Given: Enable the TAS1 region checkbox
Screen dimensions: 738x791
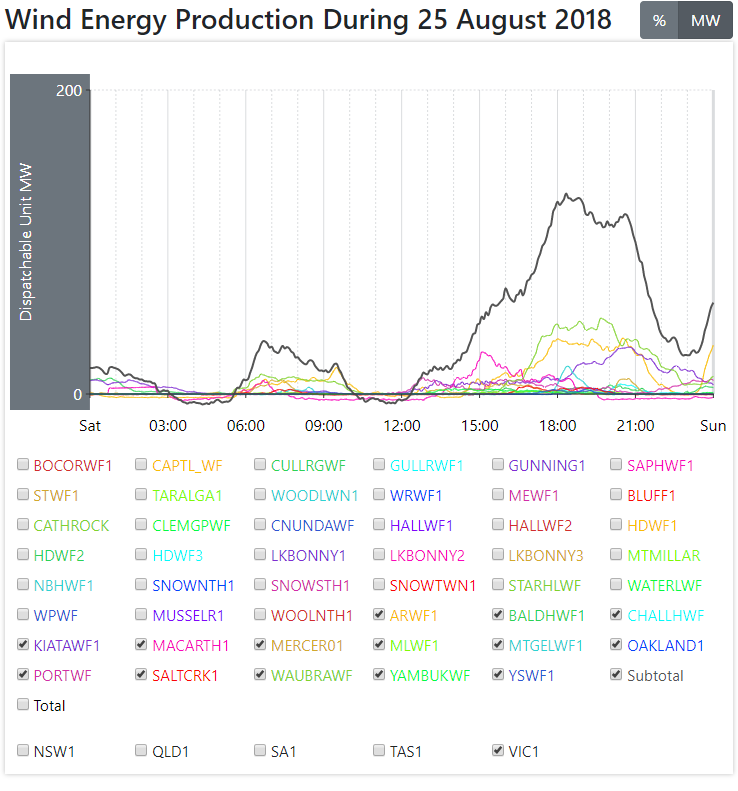Looking at the screenshot, I should coord(380,750).
